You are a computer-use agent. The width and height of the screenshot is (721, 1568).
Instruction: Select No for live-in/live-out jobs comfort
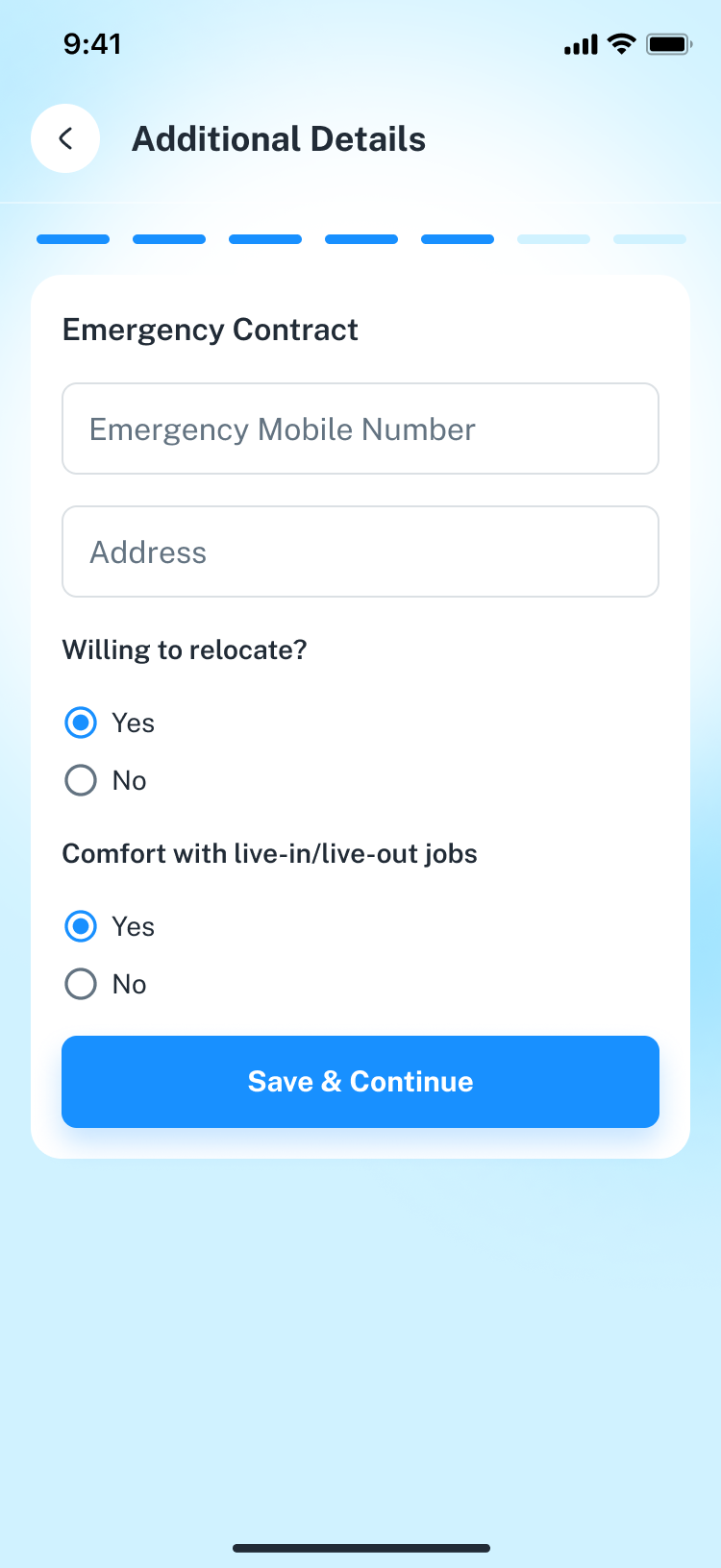pos(81,984)
